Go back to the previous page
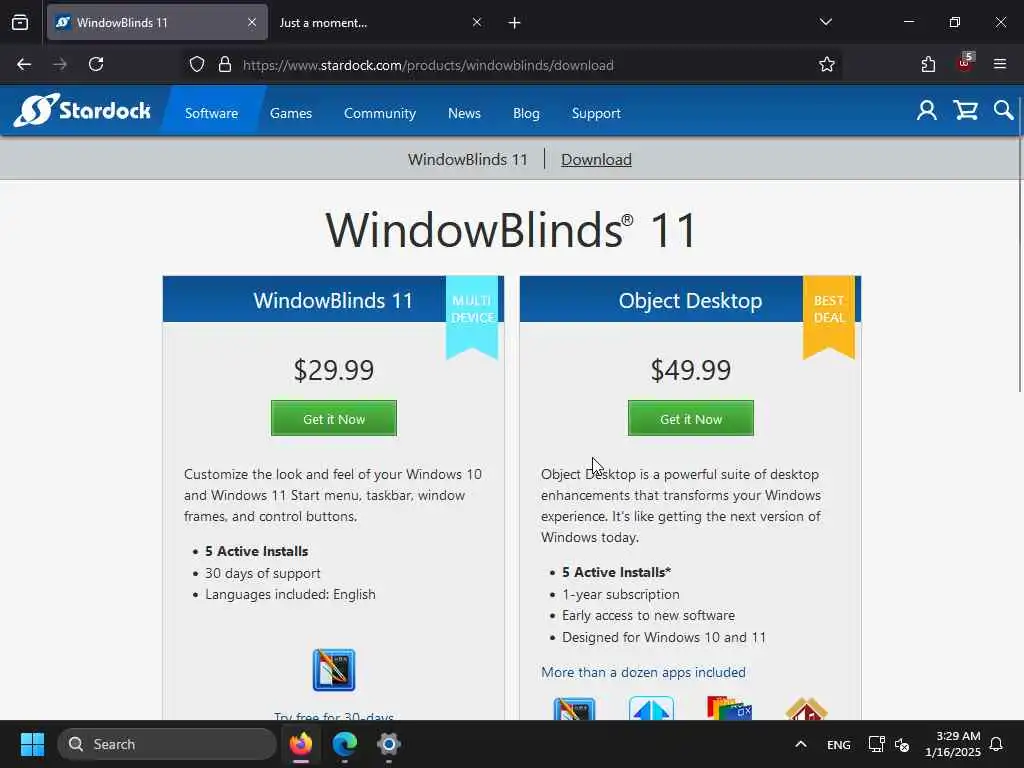Image resolution: width=1024 pixels, height=768 pixels. point(24,64)
